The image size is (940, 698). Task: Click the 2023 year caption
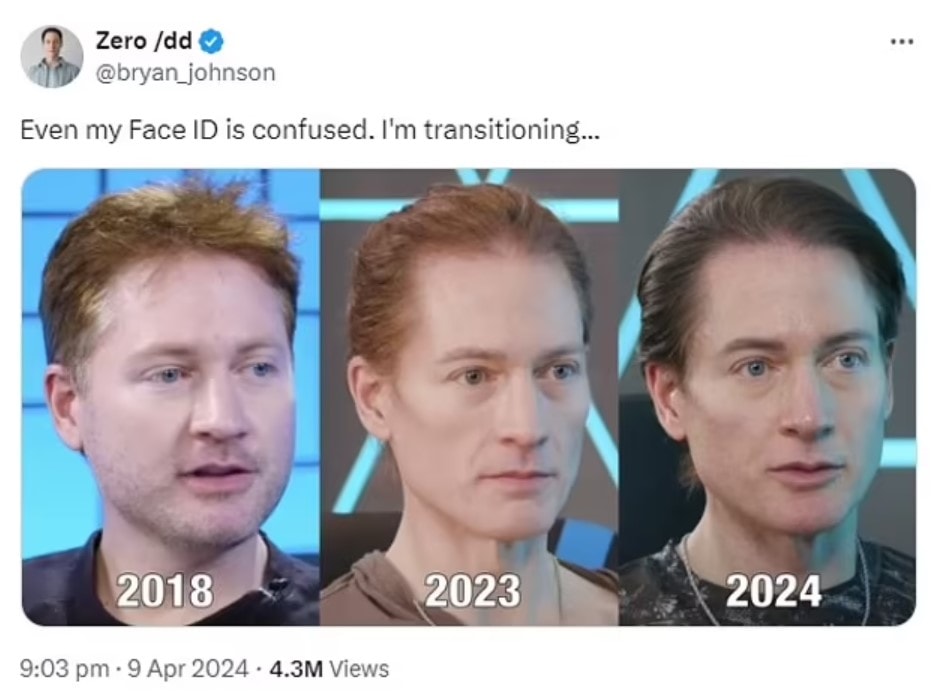473,591
